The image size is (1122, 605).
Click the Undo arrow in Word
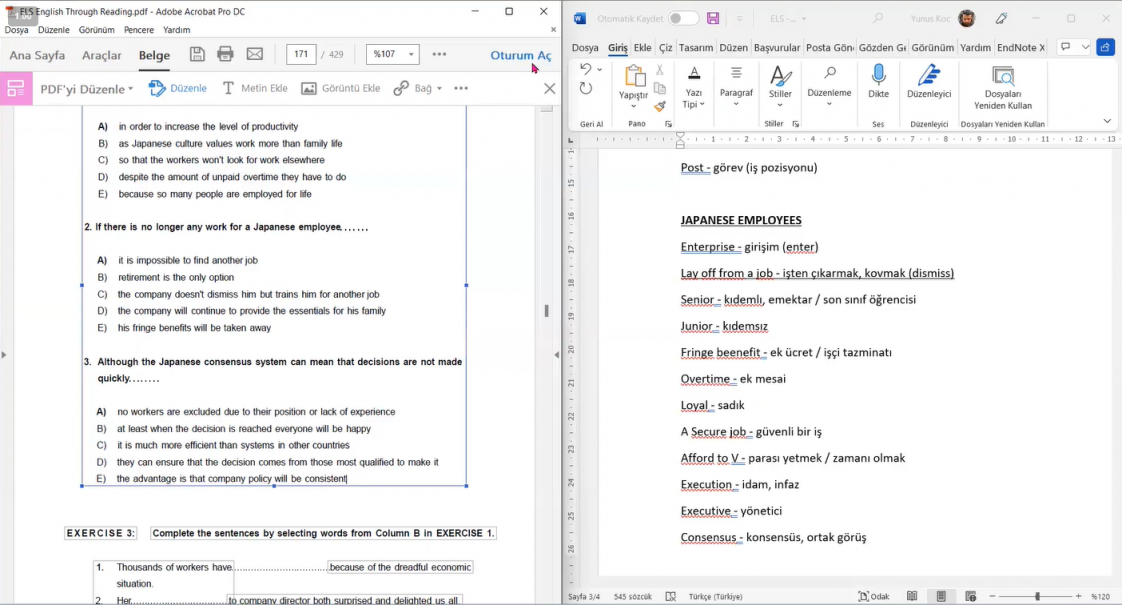click(x=585, y=69)
